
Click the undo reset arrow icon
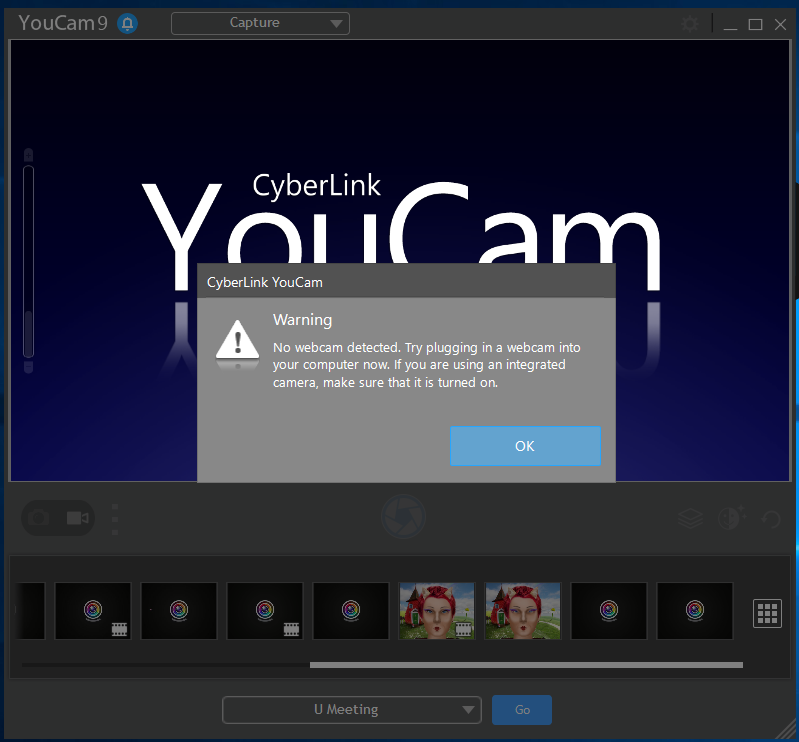point(771,519)
